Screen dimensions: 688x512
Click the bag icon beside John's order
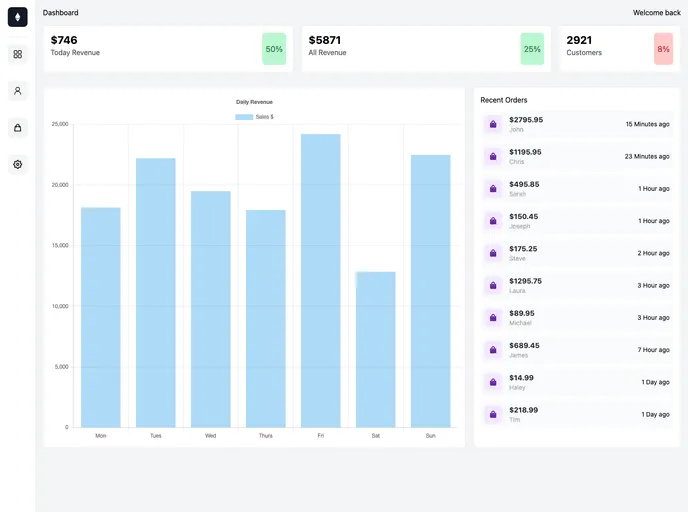click(492, 124)
